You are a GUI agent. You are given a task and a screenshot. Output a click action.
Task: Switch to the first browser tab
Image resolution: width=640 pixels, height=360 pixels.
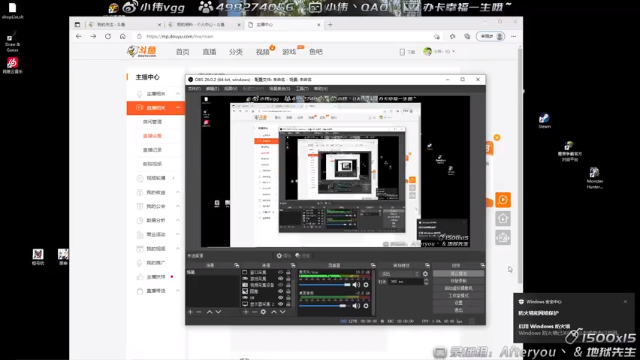pyautogui.click(x=124, y=24)
